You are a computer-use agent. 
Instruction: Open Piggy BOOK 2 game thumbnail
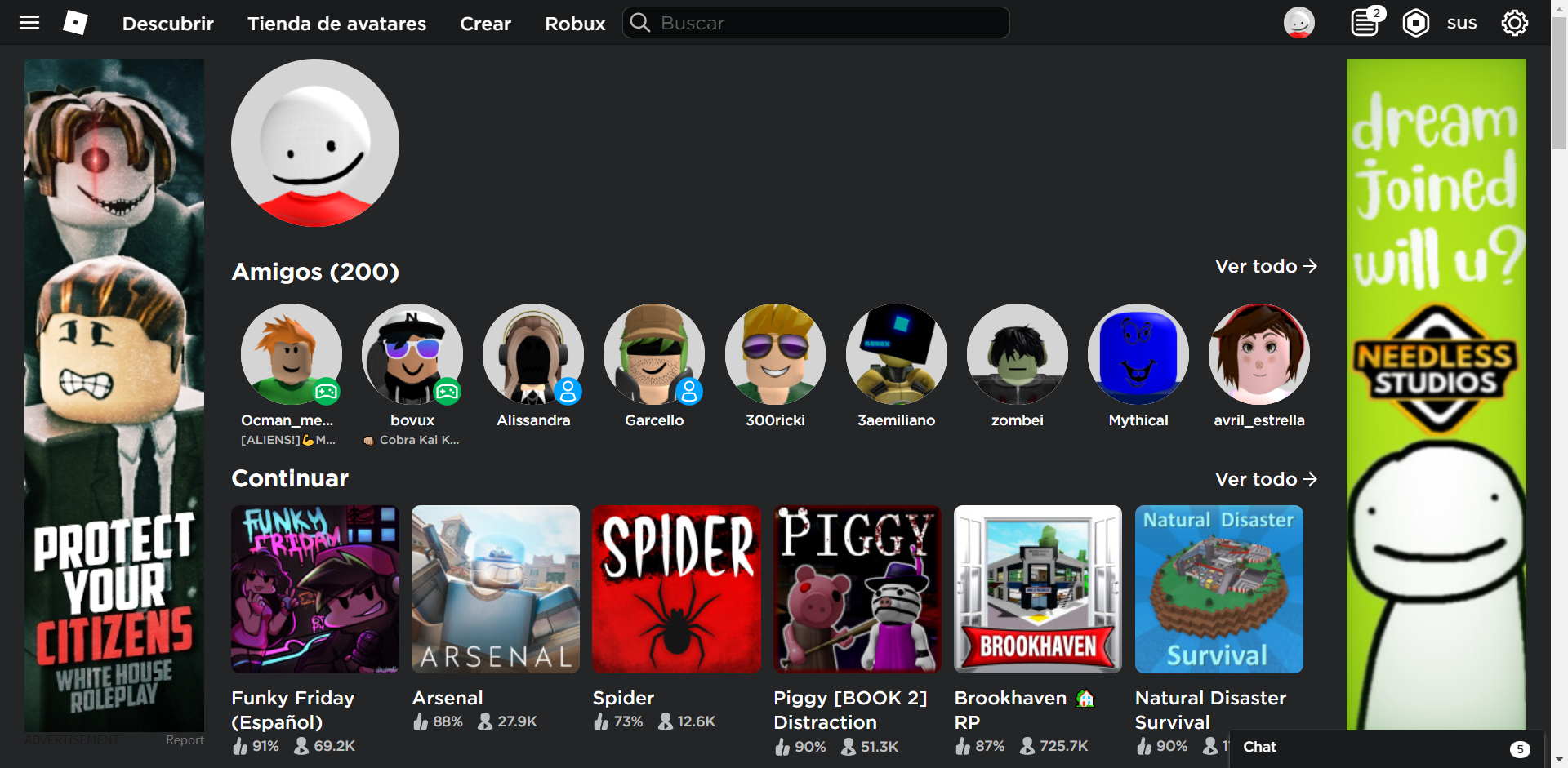click(857, 589)
